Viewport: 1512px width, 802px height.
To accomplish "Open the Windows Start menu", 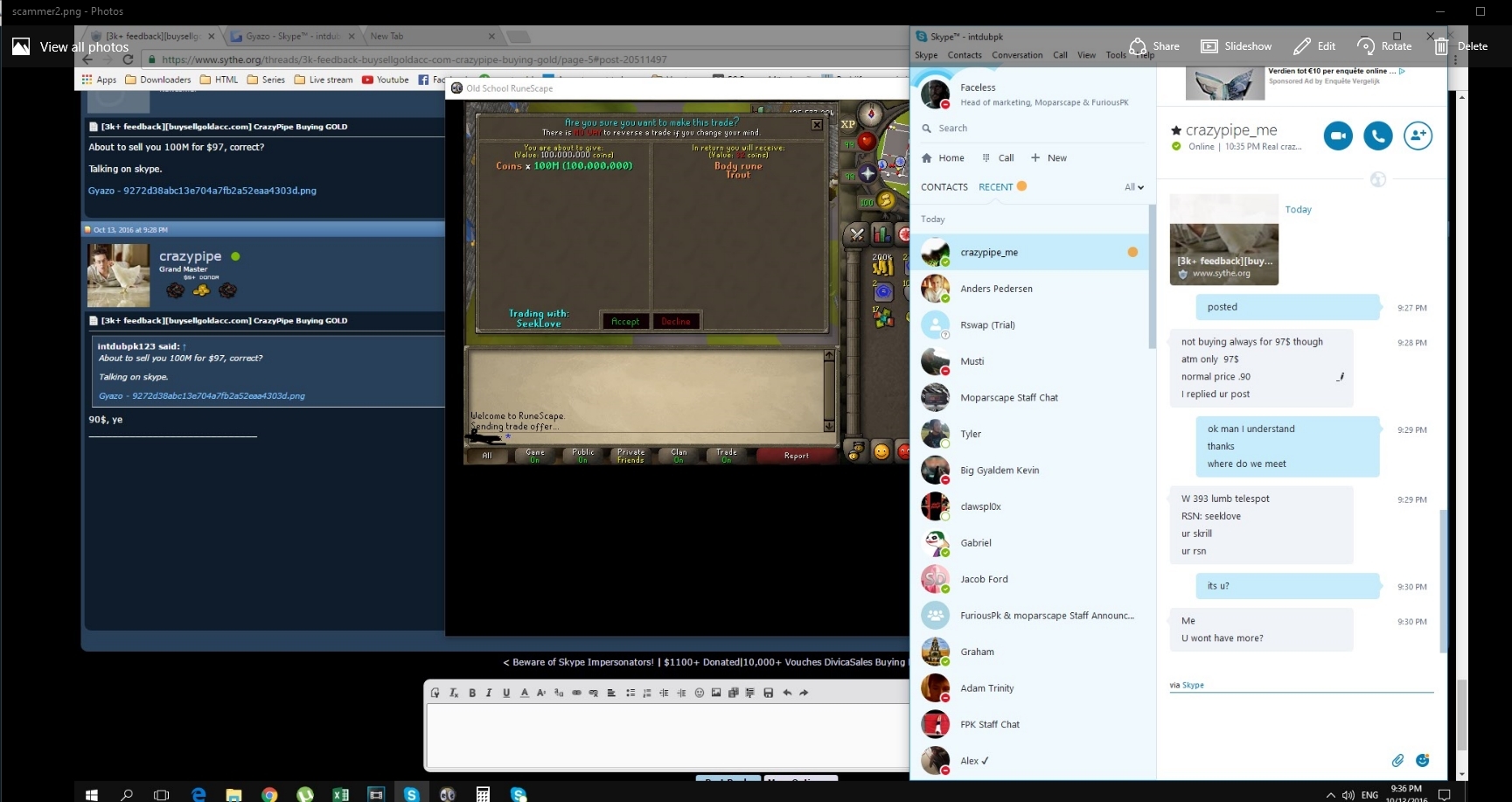I will pos(91,794).
